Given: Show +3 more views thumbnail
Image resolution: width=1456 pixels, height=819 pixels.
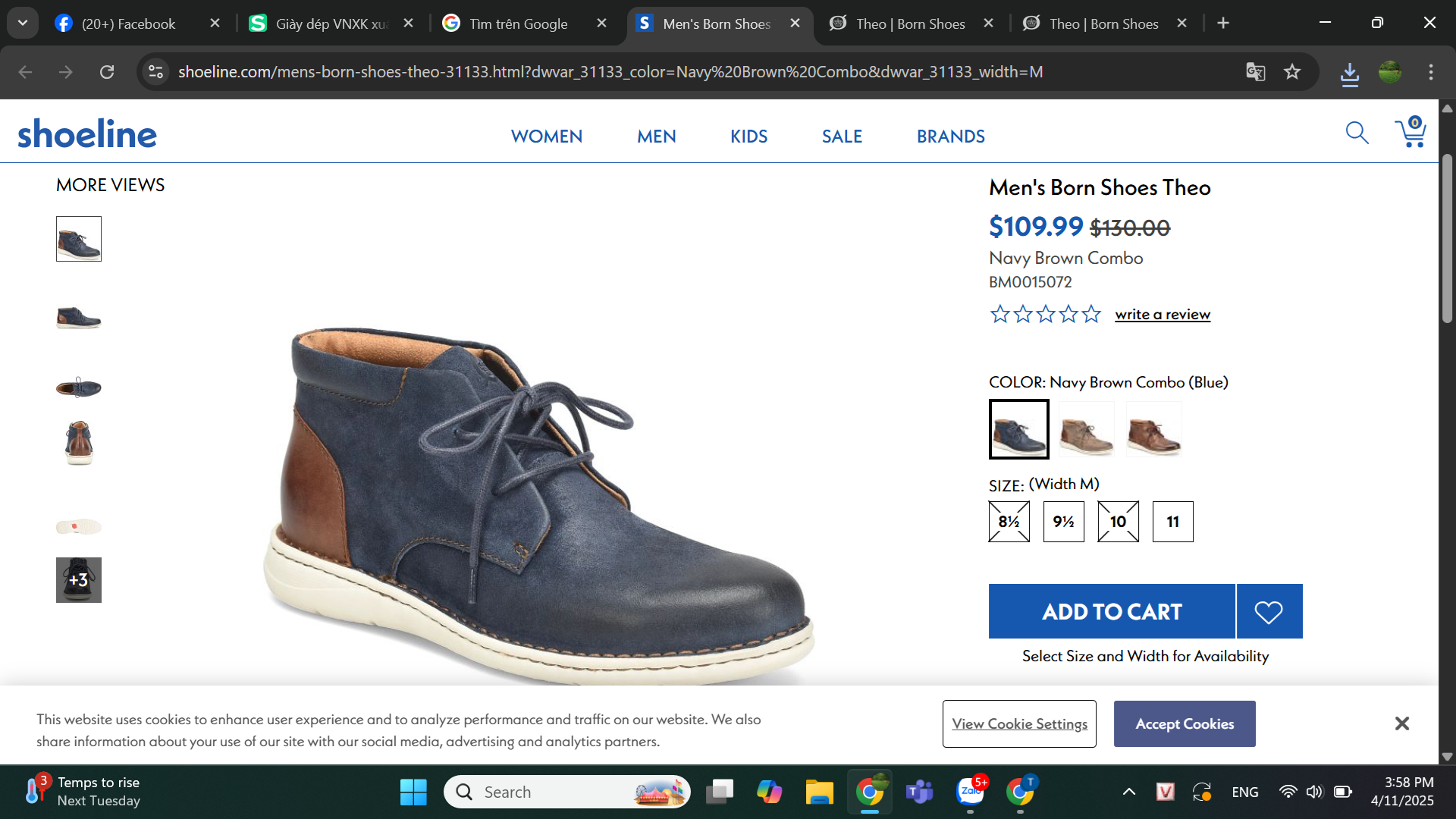Looking at the screenshot, I should 79,580.
